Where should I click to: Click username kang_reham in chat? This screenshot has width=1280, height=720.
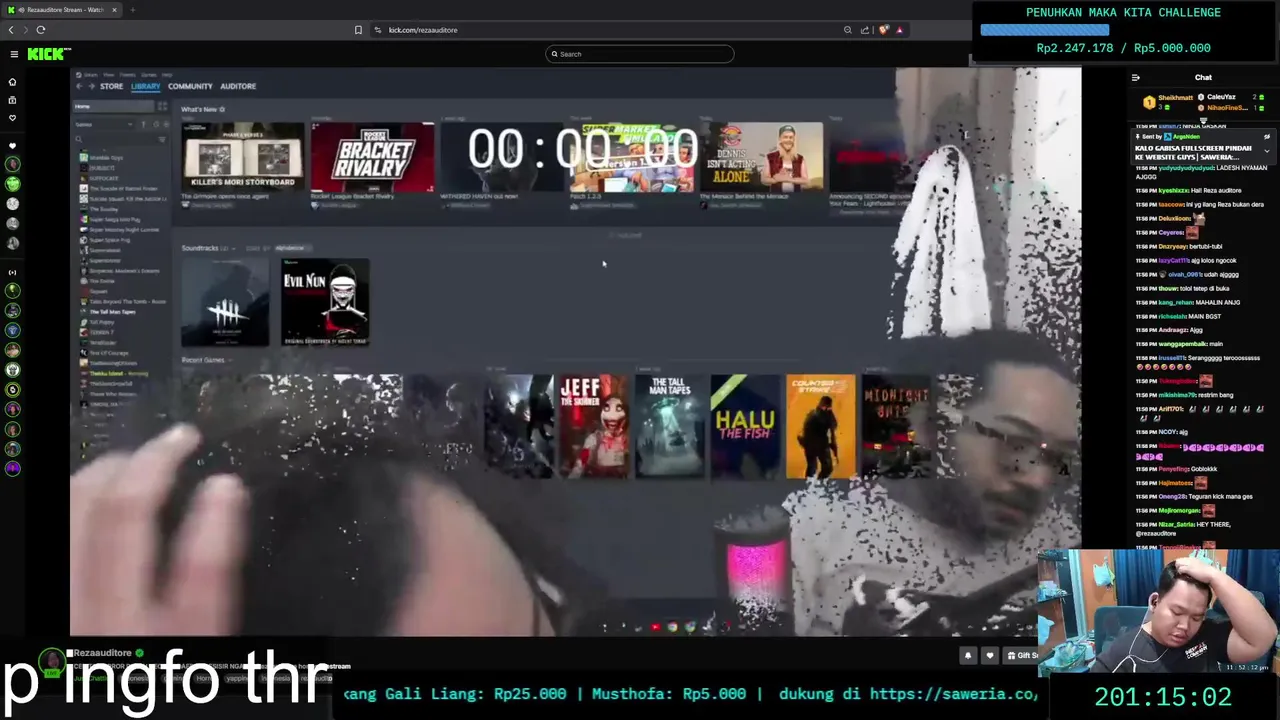(1176, 302)
